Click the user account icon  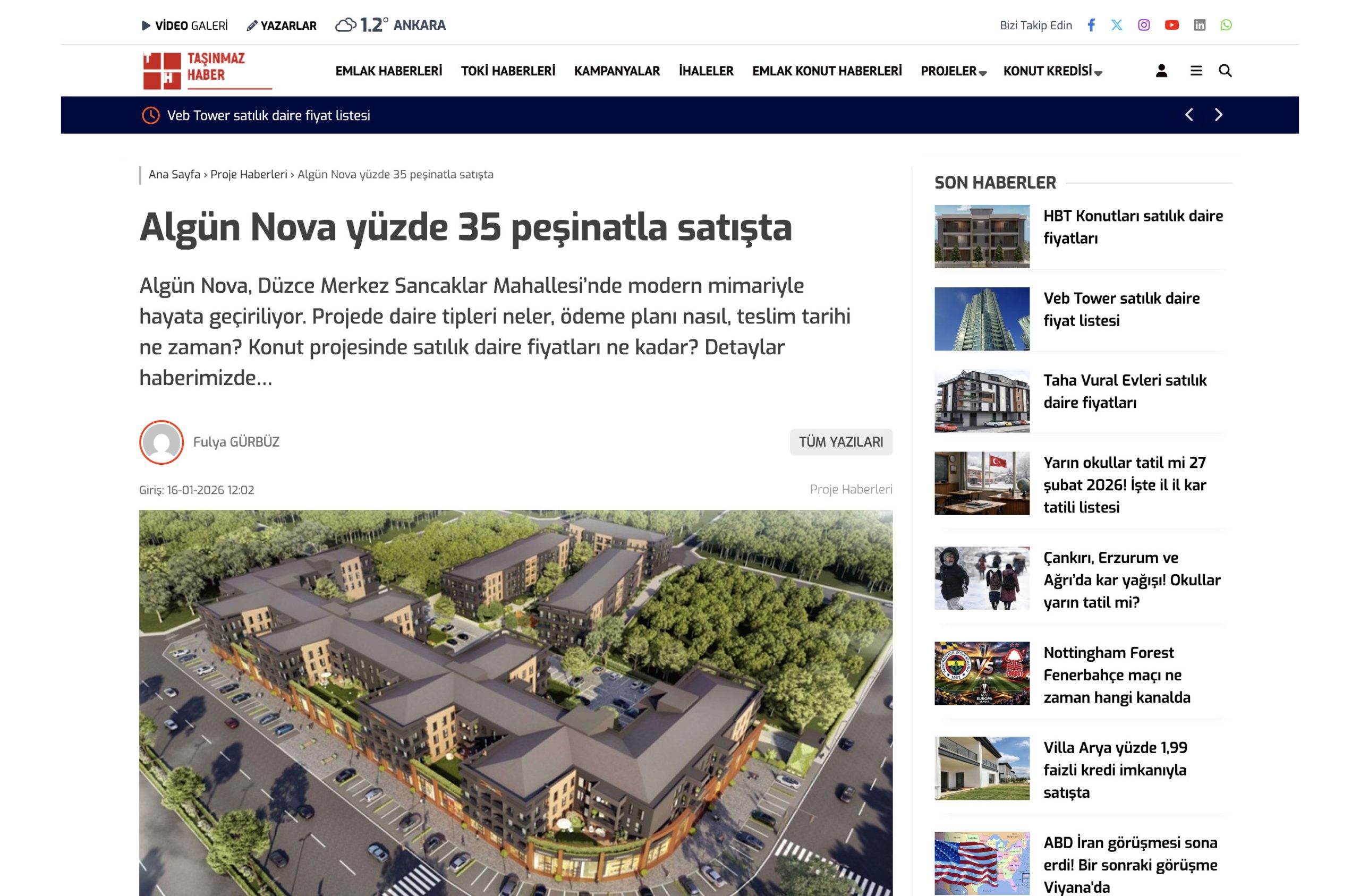(x=1161, y=71)
